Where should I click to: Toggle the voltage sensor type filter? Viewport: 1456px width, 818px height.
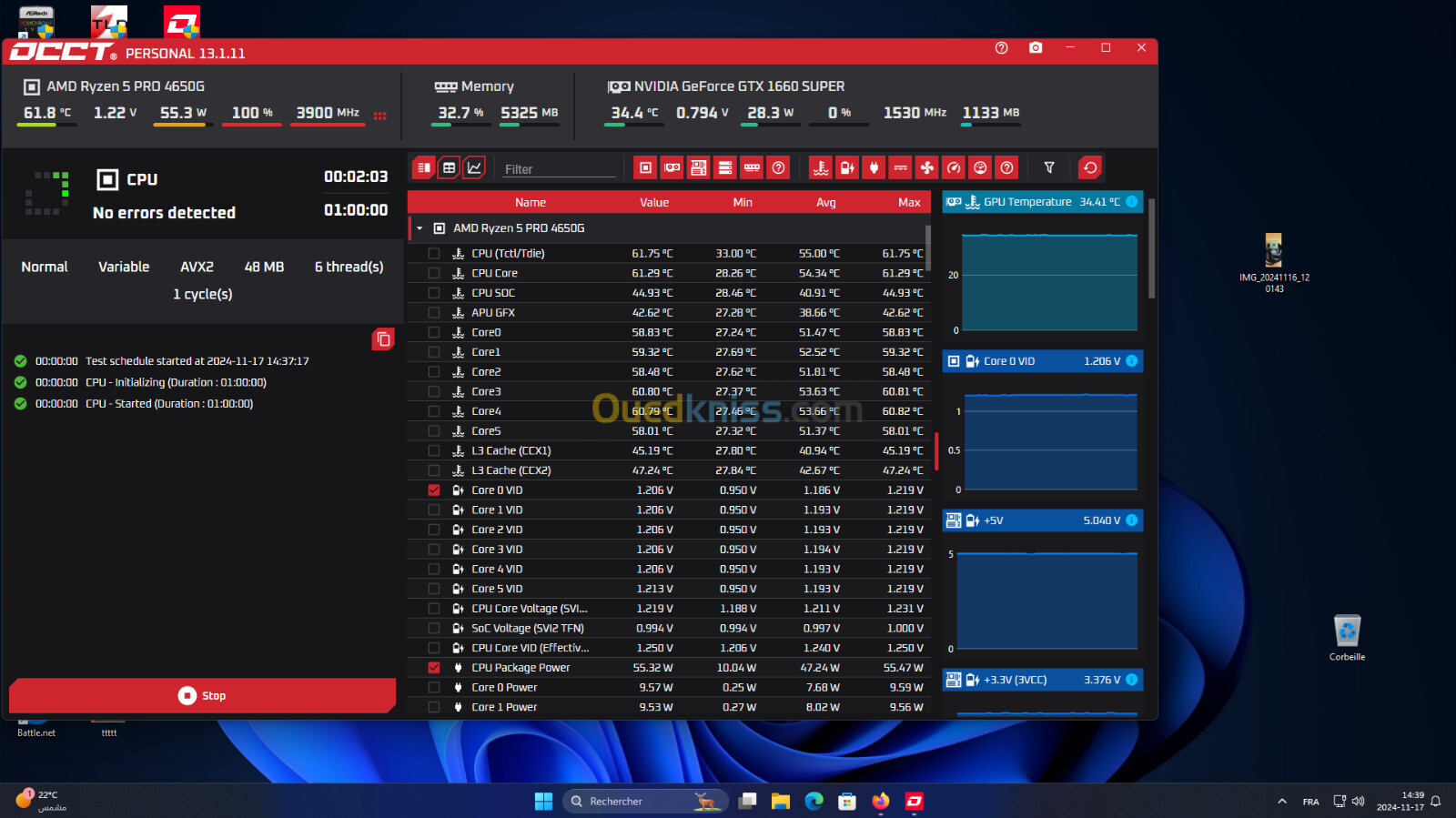tap(846, 167)
